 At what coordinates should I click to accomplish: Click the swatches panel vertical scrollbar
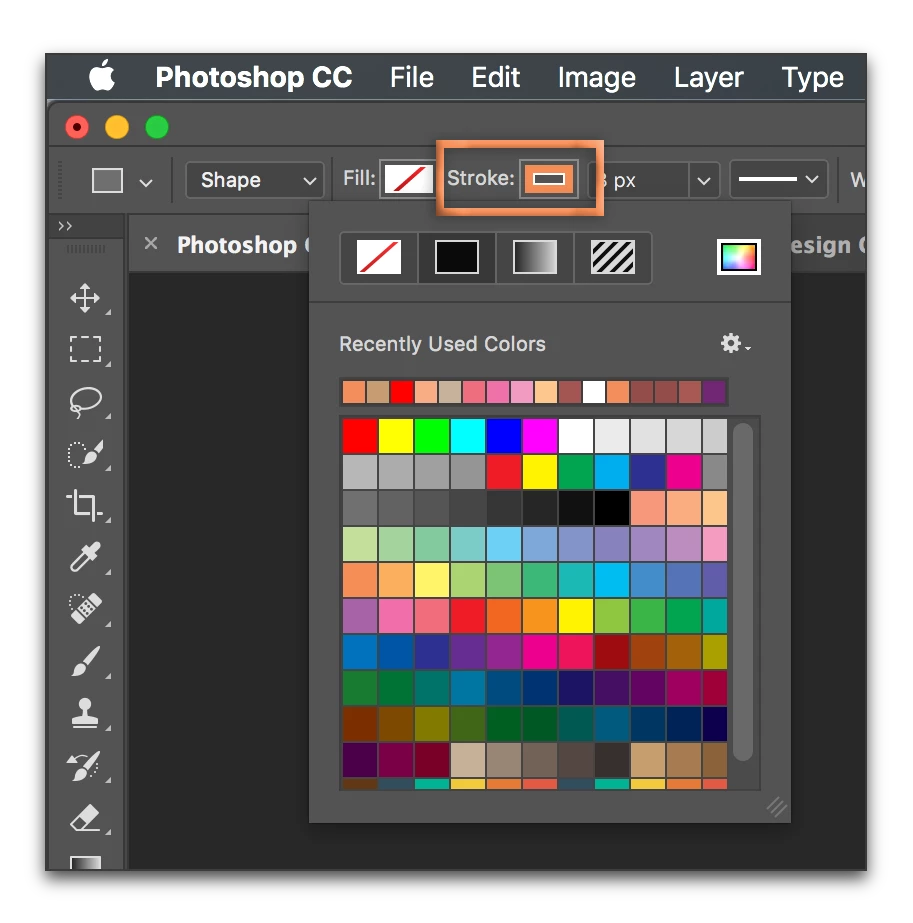(x=743, y=592)
